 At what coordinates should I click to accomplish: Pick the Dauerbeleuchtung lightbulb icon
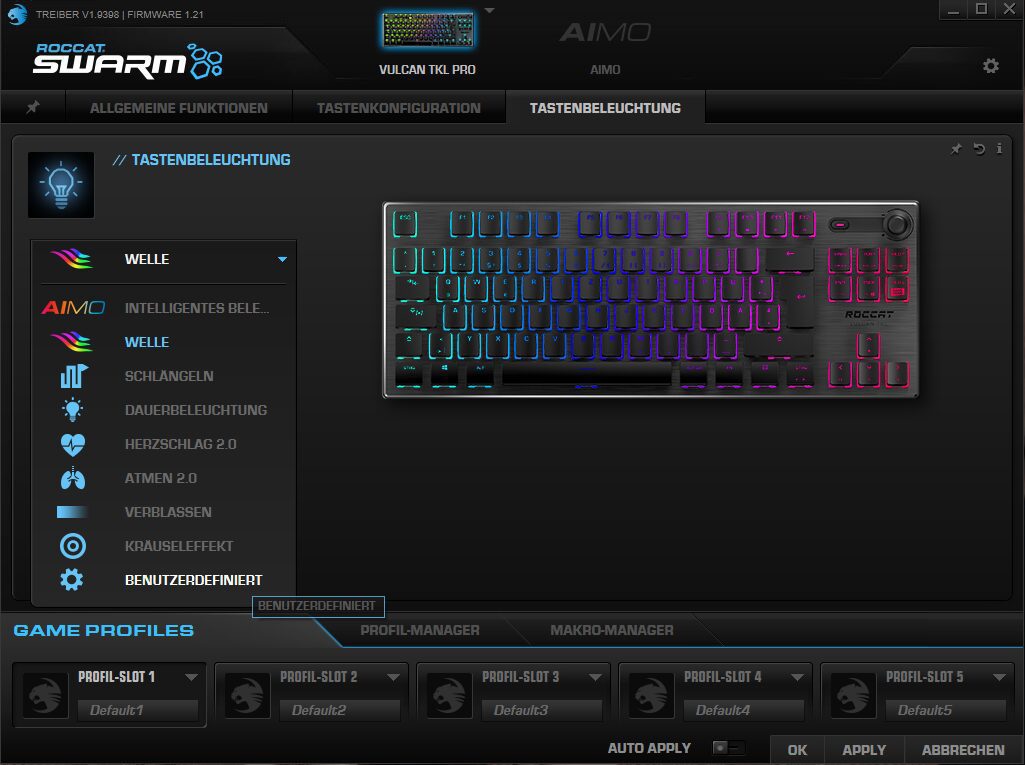pos(72,410)
